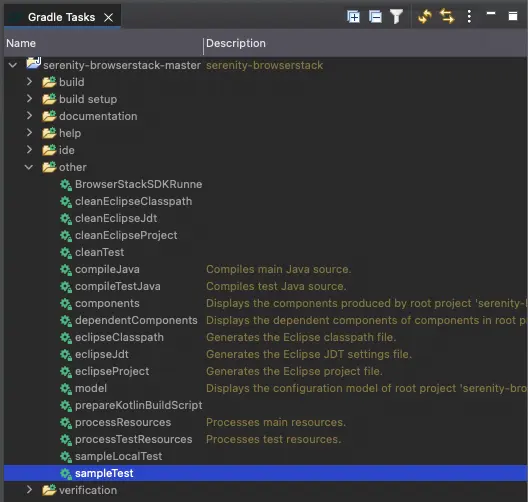
Task: Click the 'Processes main resources.' description
Action: pos(276,422)
